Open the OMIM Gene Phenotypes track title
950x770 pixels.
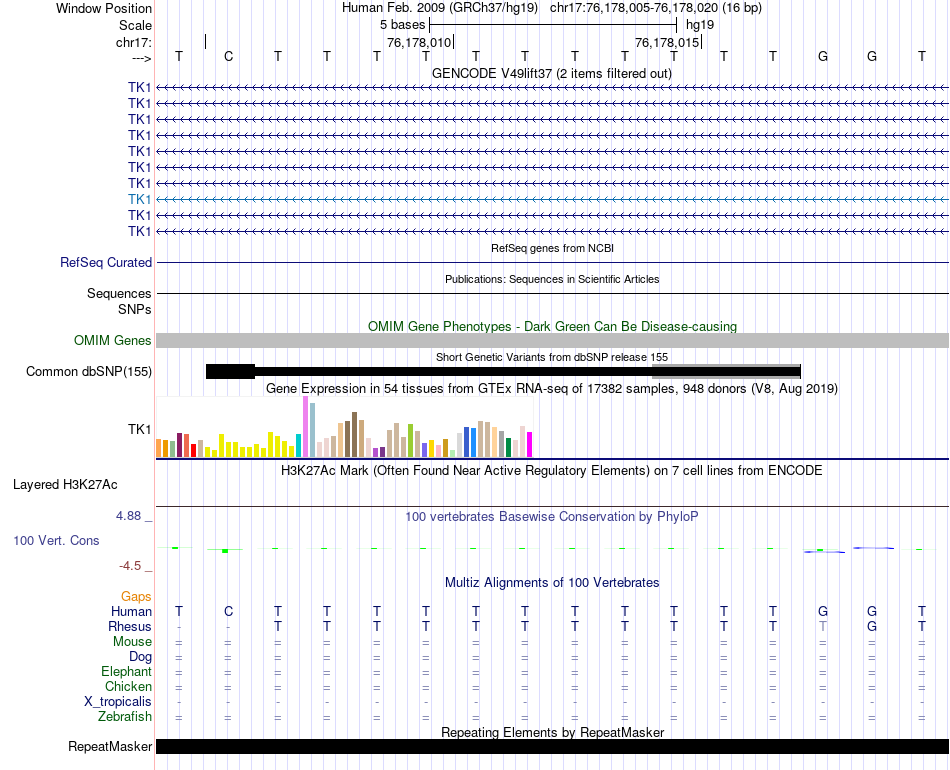coord(552,327)
